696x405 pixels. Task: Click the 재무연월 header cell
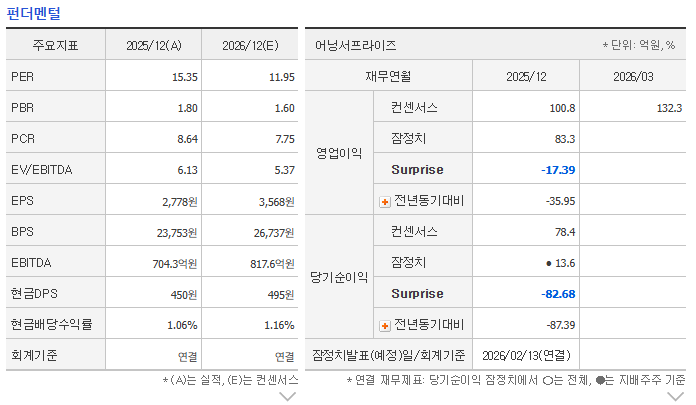[388, 76]
